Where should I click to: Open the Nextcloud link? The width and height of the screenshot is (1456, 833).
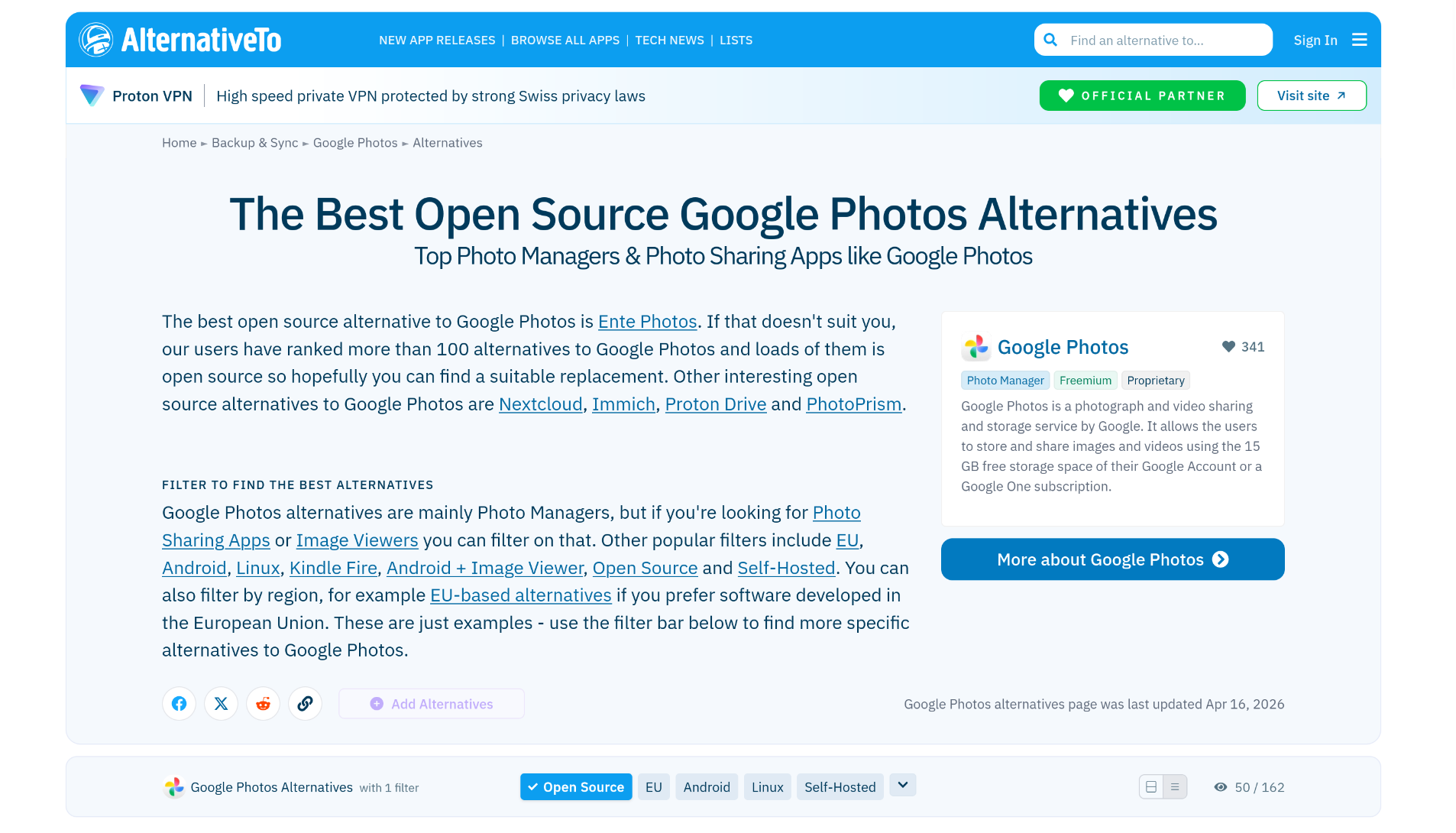pyautogui.click(x=541, y=404)
